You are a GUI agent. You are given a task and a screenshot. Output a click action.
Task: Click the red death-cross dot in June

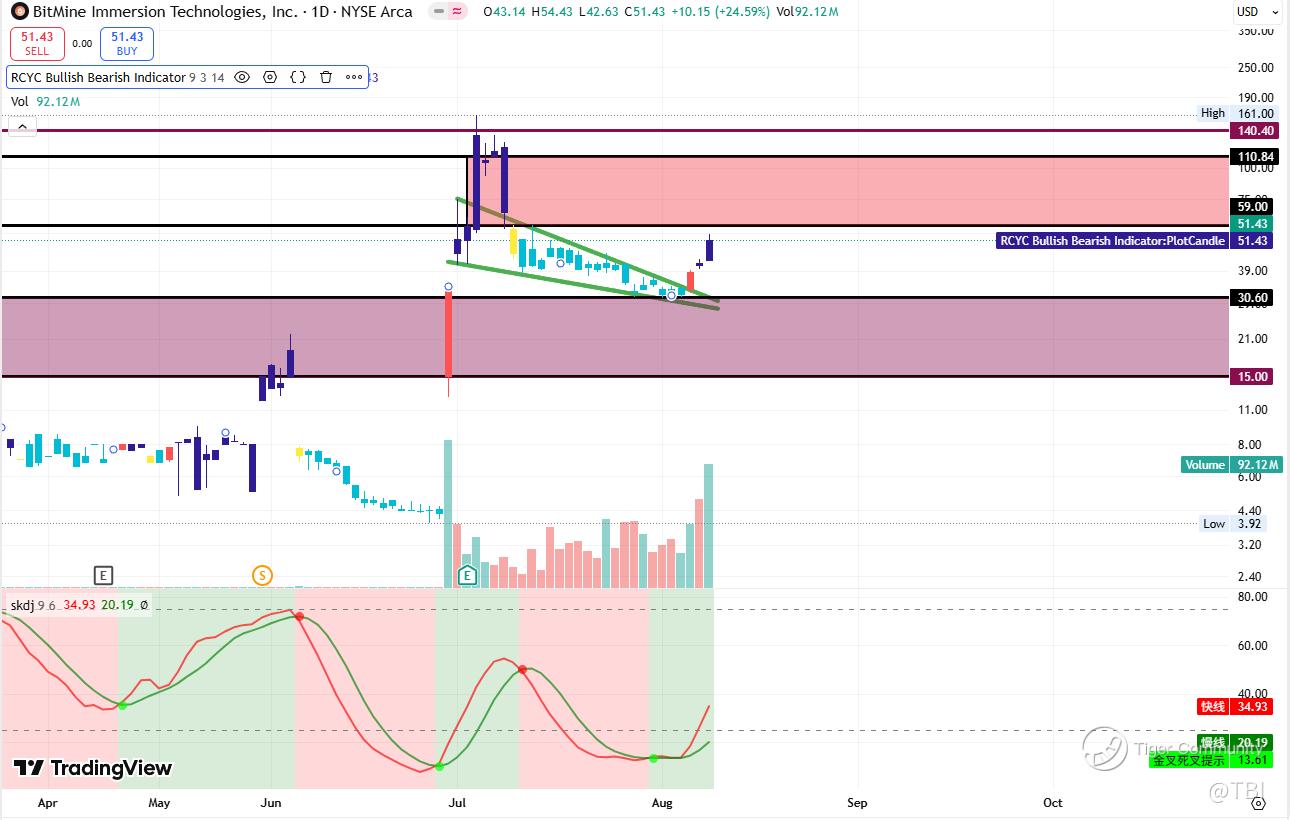pos(298,616)
